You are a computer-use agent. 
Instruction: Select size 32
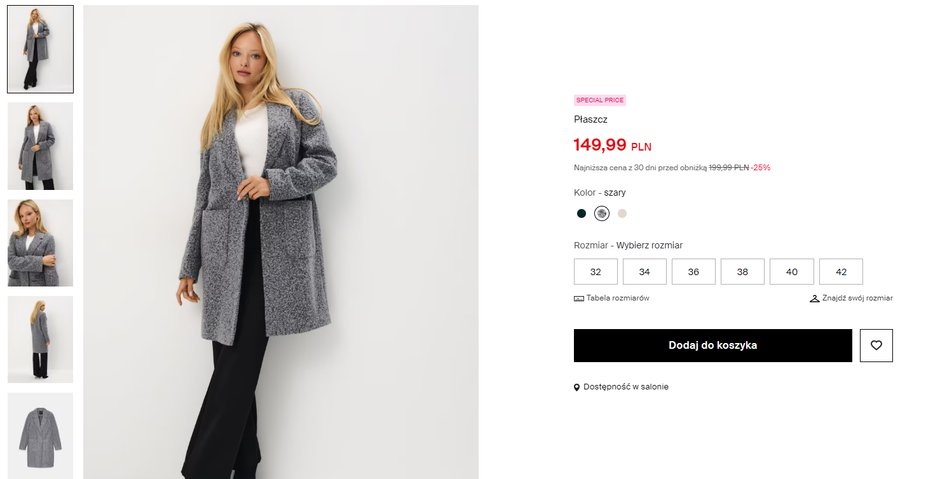click(596, 272)
